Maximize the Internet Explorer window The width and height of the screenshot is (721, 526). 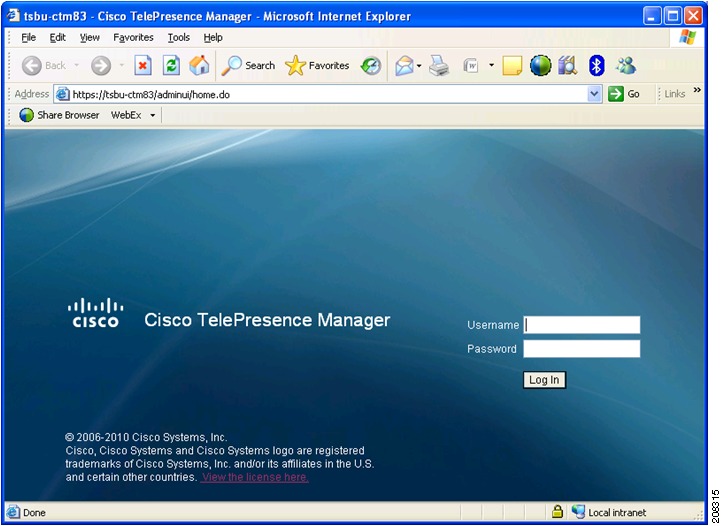pyautogui.click(x=673, y=17)
